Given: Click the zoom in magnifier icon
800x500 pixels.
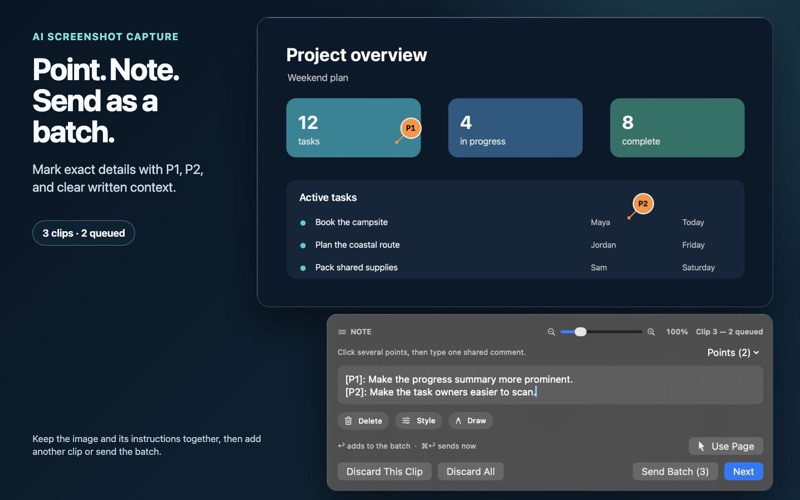Looking at the screenshot, I should (x=651, y=332).
